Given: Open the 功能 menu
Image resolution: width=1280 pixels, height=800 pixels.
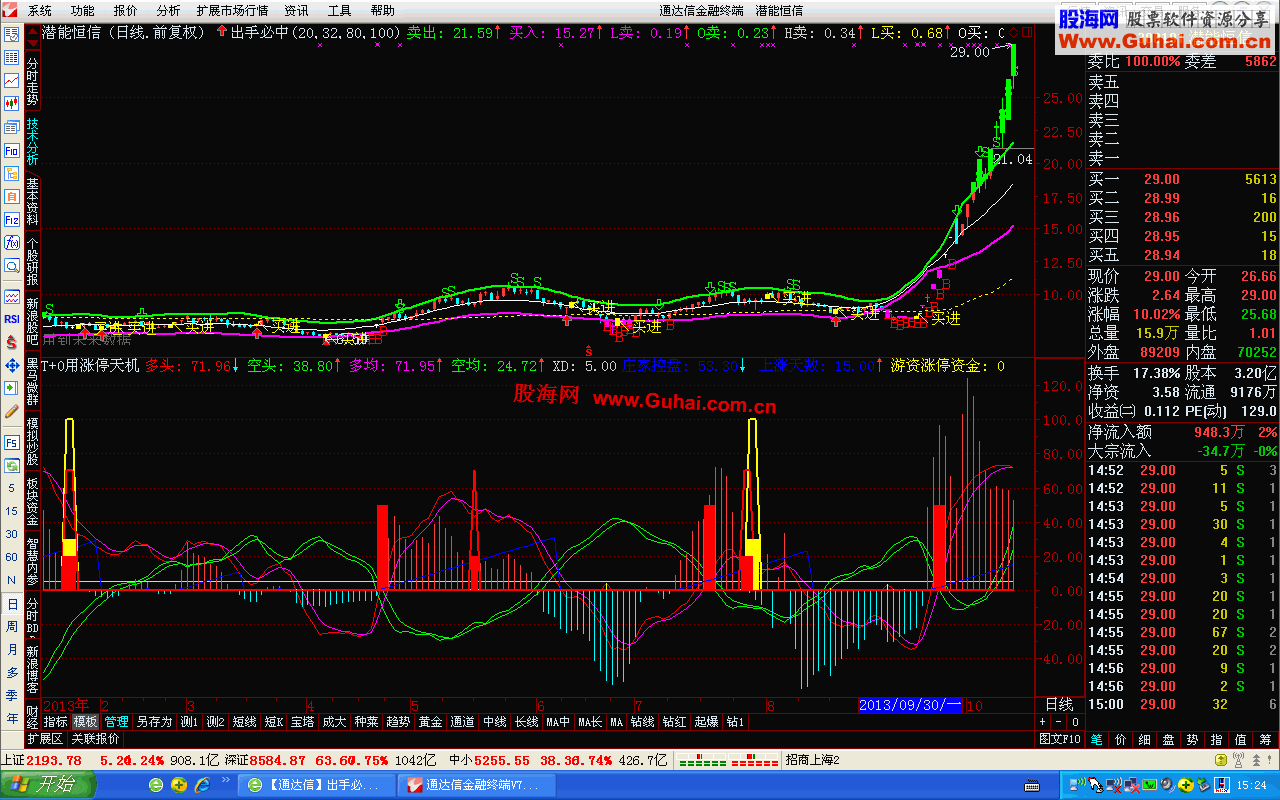Looking at the screenshot, I should click(x=83, y=10).
